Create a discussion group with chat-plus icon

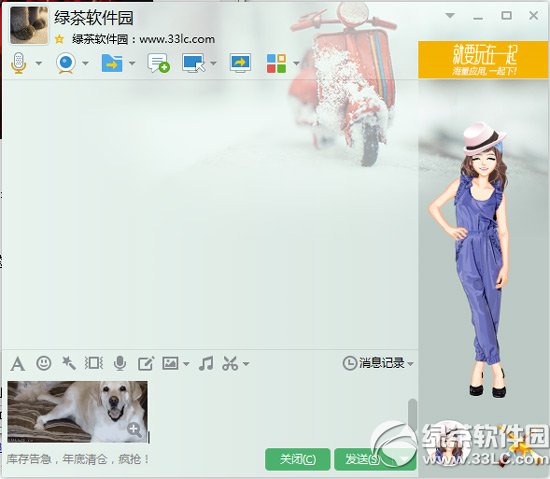(x=159, y=63)
